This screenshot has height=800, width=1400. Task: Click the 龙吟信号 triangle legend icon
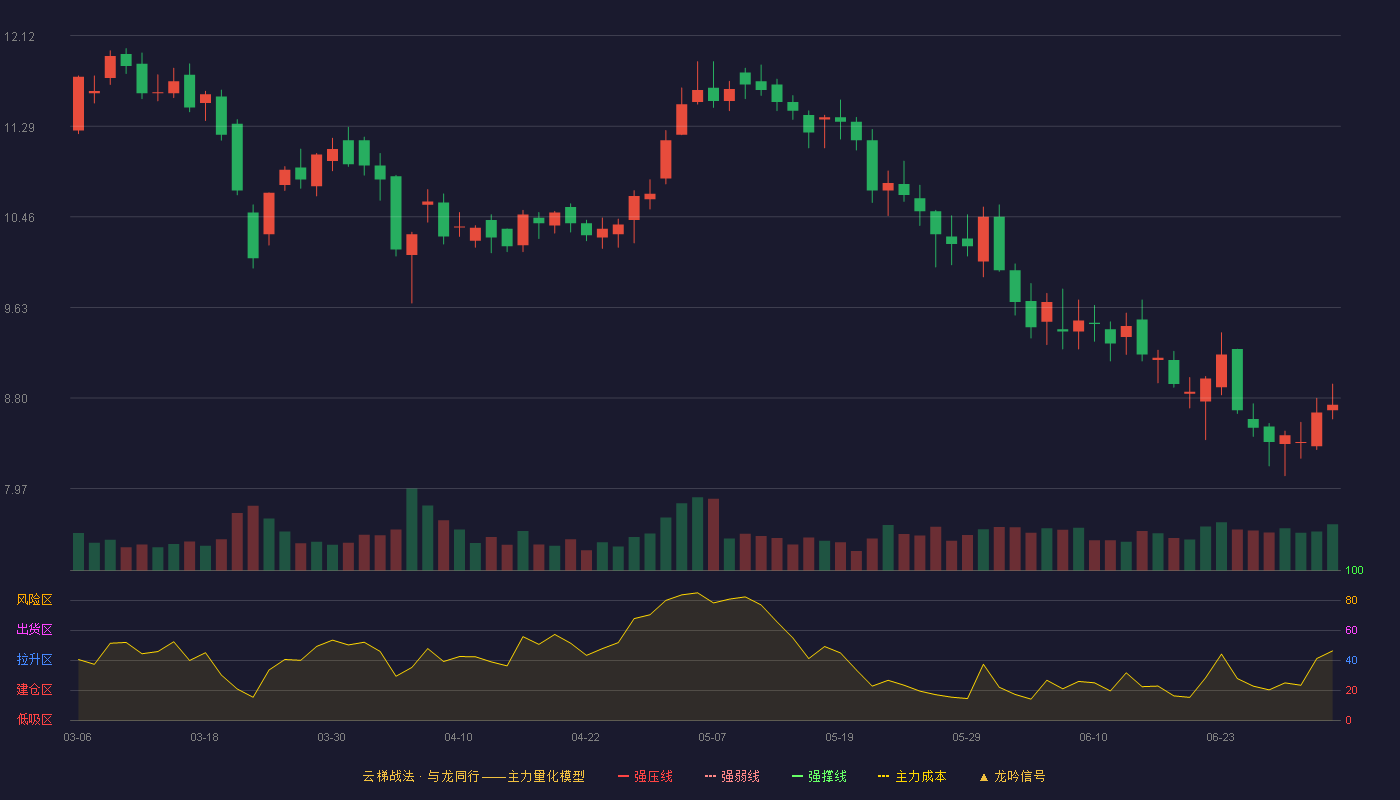984,776
